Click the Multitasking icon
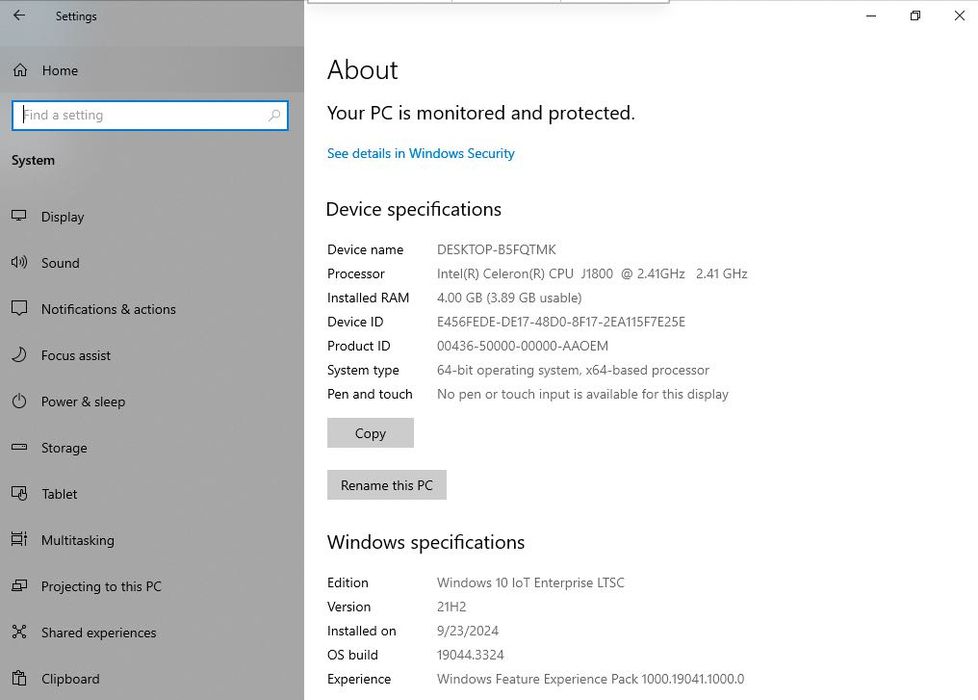This screenshot has width=978, height=700. click(19, 539)
